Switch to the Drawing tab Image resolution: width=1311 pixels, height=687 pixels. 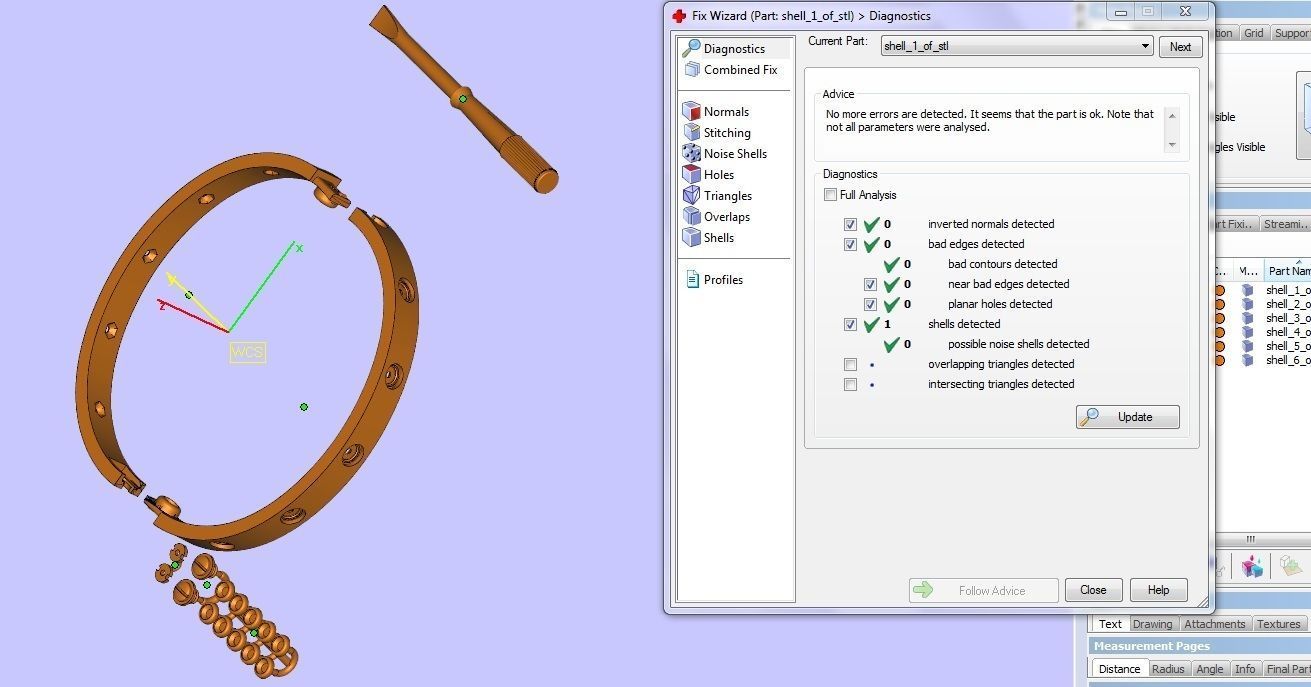pyautogui.click(x=1152, y=624)
